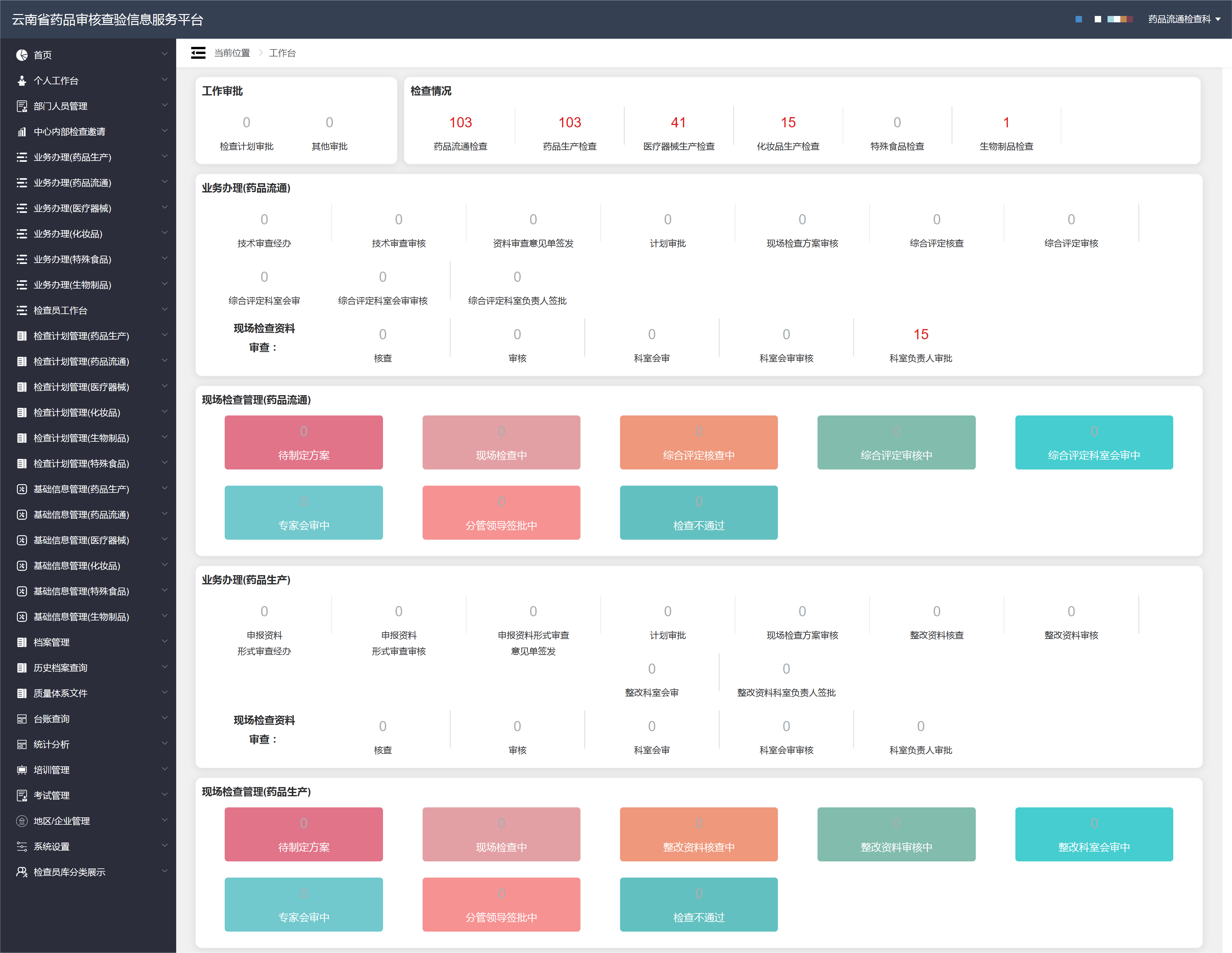Open 科室负责人审批 item showing 15
Image resolution: width=1232 pixels, height=953 pixels.
pos(920,345)
